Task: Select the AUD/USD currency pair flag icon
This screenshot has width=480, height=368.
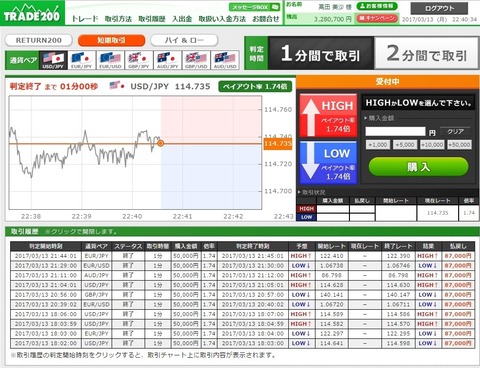Action: pyautogui.click(x=225, y=60)
